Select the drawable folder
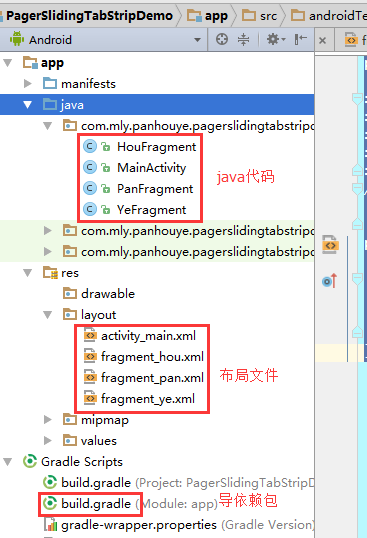Viewport: 367px width, 538px height. 108,294
